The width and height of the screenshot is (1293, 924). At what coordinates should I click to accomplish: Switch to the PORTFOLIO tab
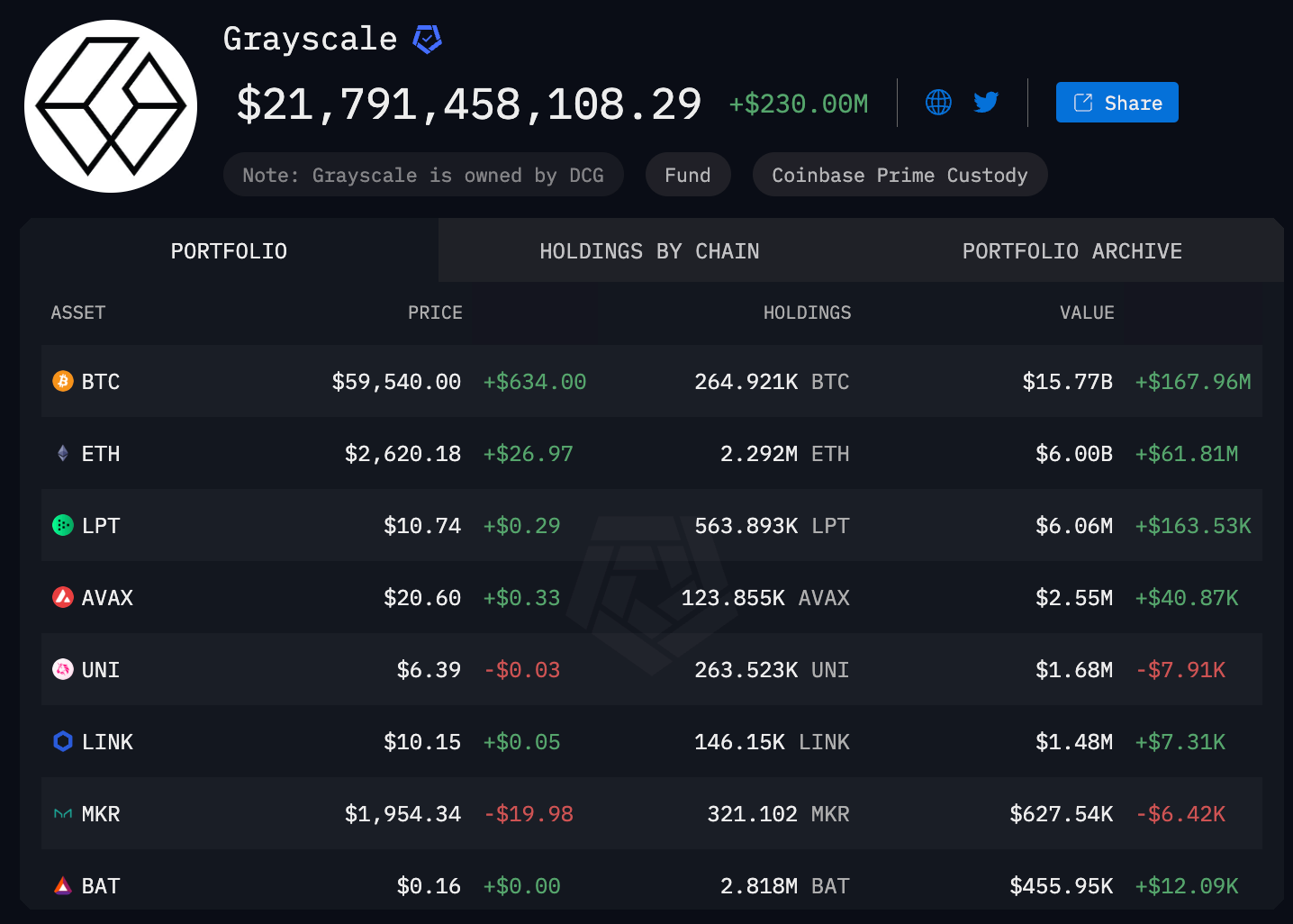[x=229, y=250]
